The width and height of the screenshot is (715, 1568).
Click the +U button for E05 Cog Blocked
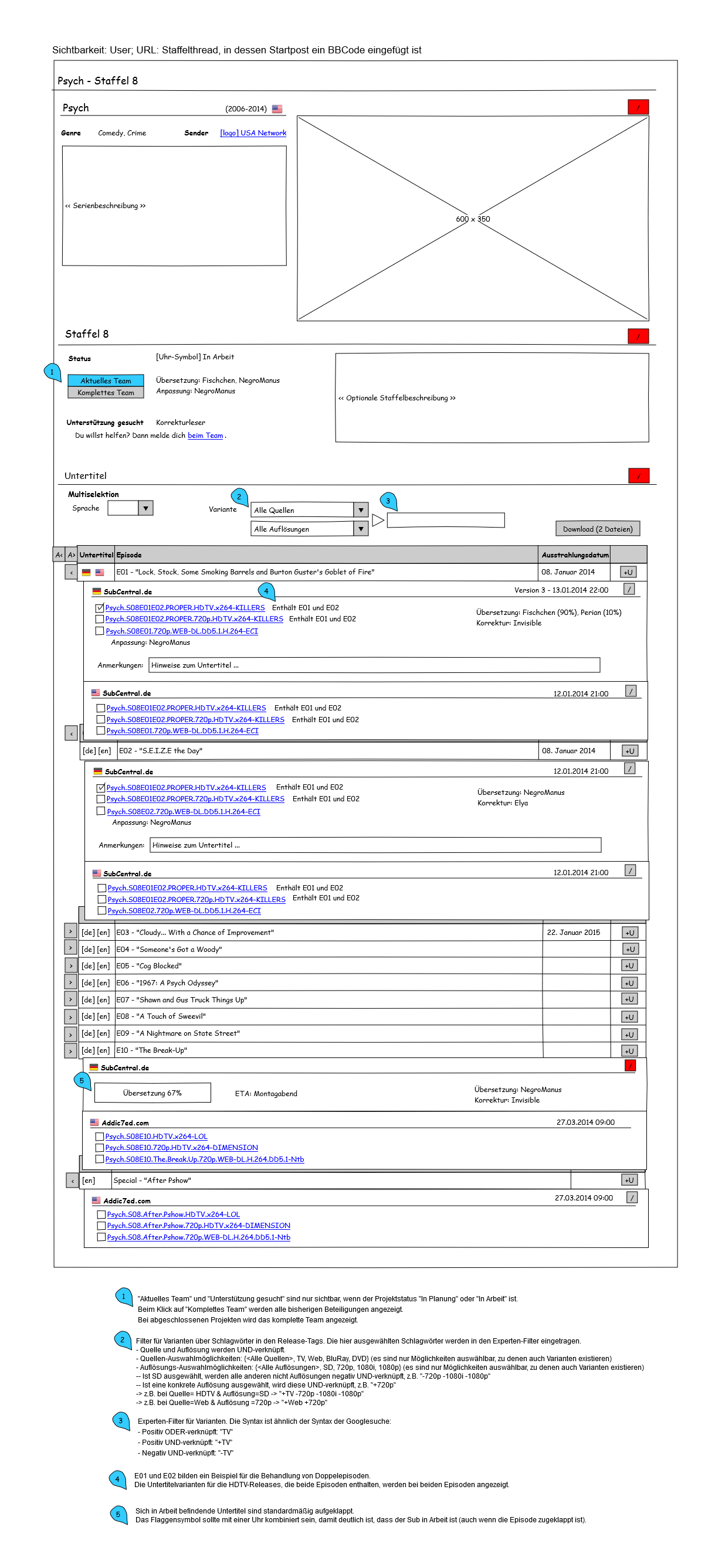point(629,965)
